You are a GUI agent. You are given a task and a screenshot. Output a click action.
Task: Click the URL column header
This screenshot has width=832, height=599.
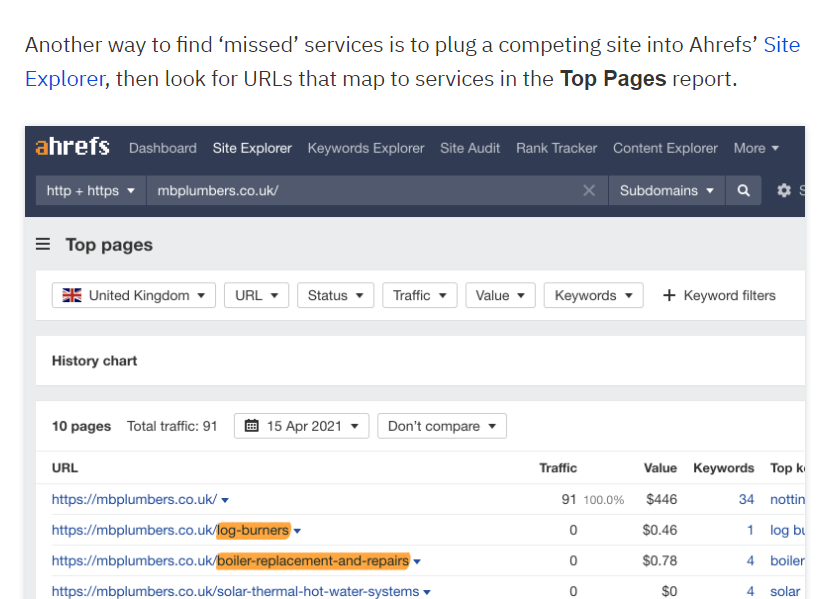[65, 468]
